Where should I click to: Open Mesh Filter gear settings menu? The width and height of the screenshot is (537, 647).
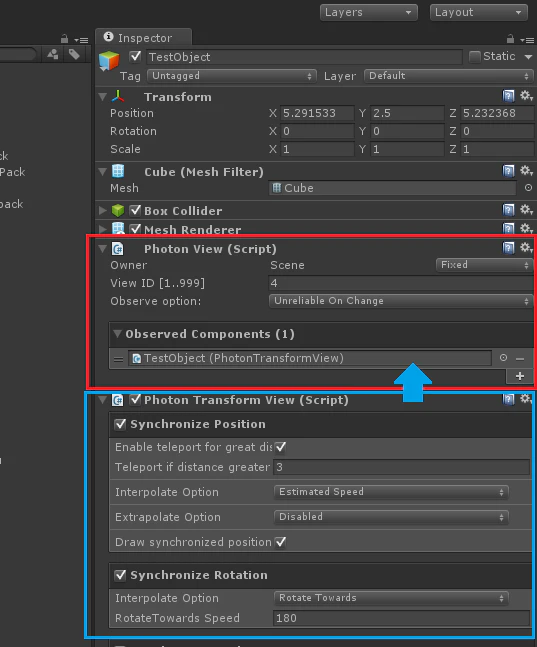coord(526,171)
